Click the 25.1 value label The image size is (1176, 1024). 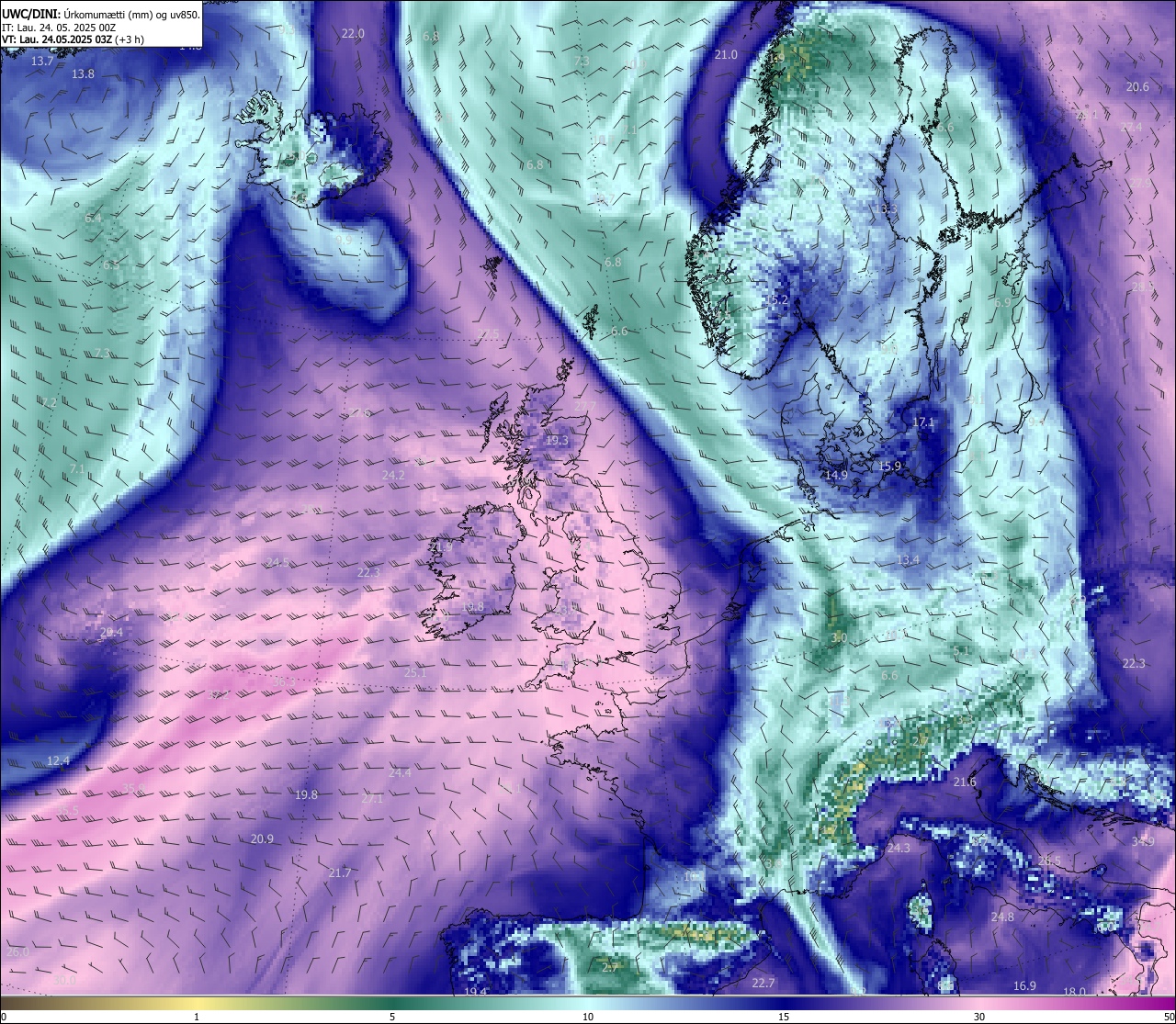415,673
